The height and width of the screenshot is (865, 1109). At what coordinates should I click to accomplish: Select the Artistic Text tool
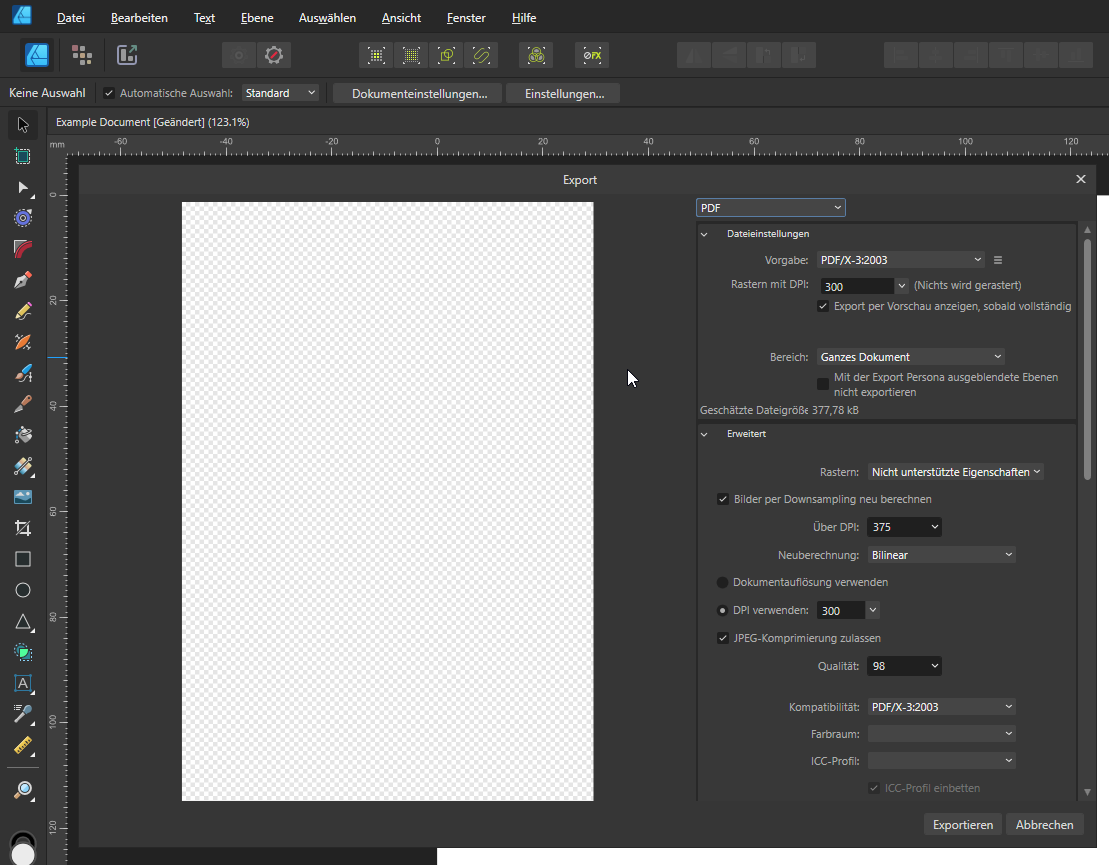point(23,683)
